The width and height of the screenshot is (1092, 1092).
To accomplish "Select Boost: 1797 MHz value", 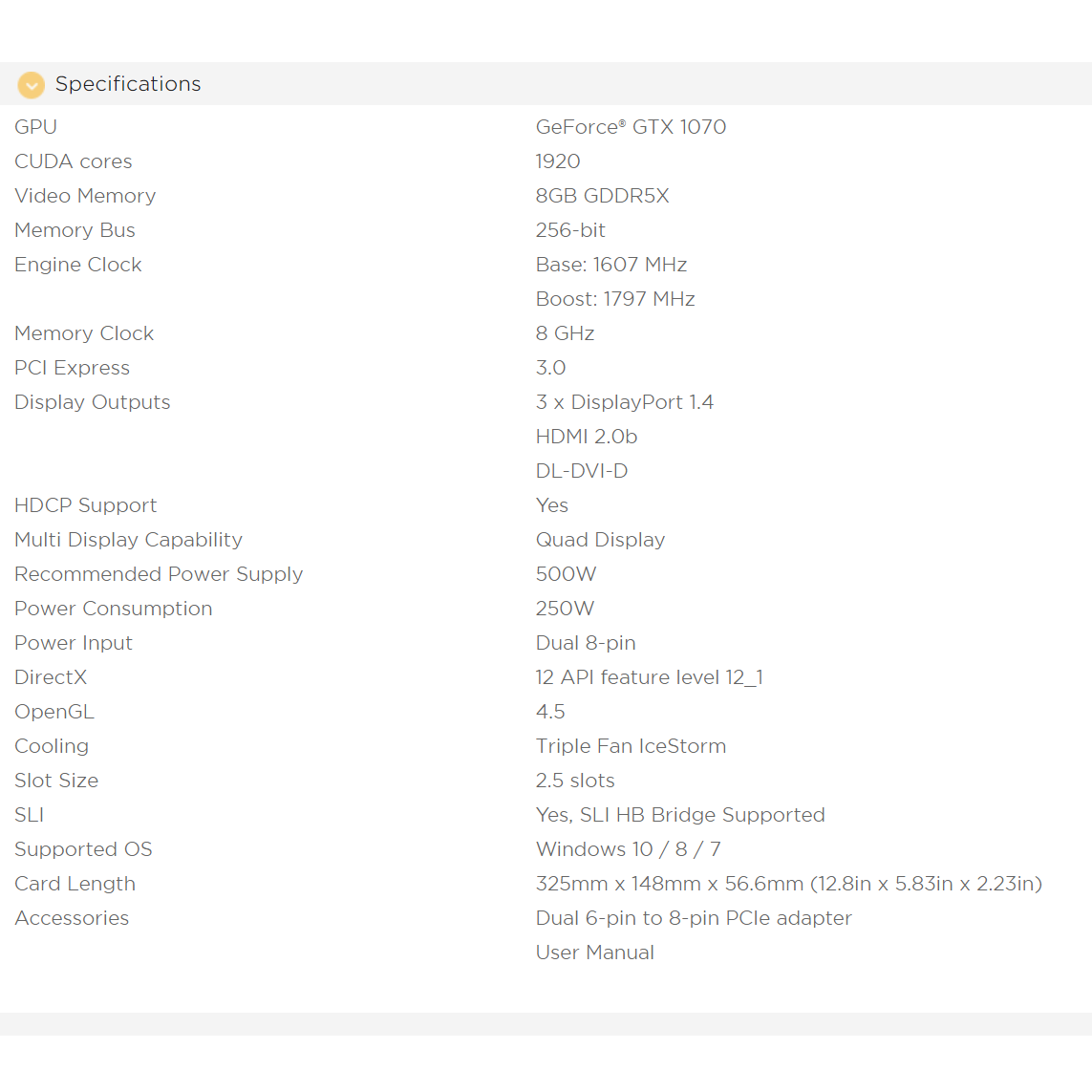I will pyautogui.click(x=615, y=299).
